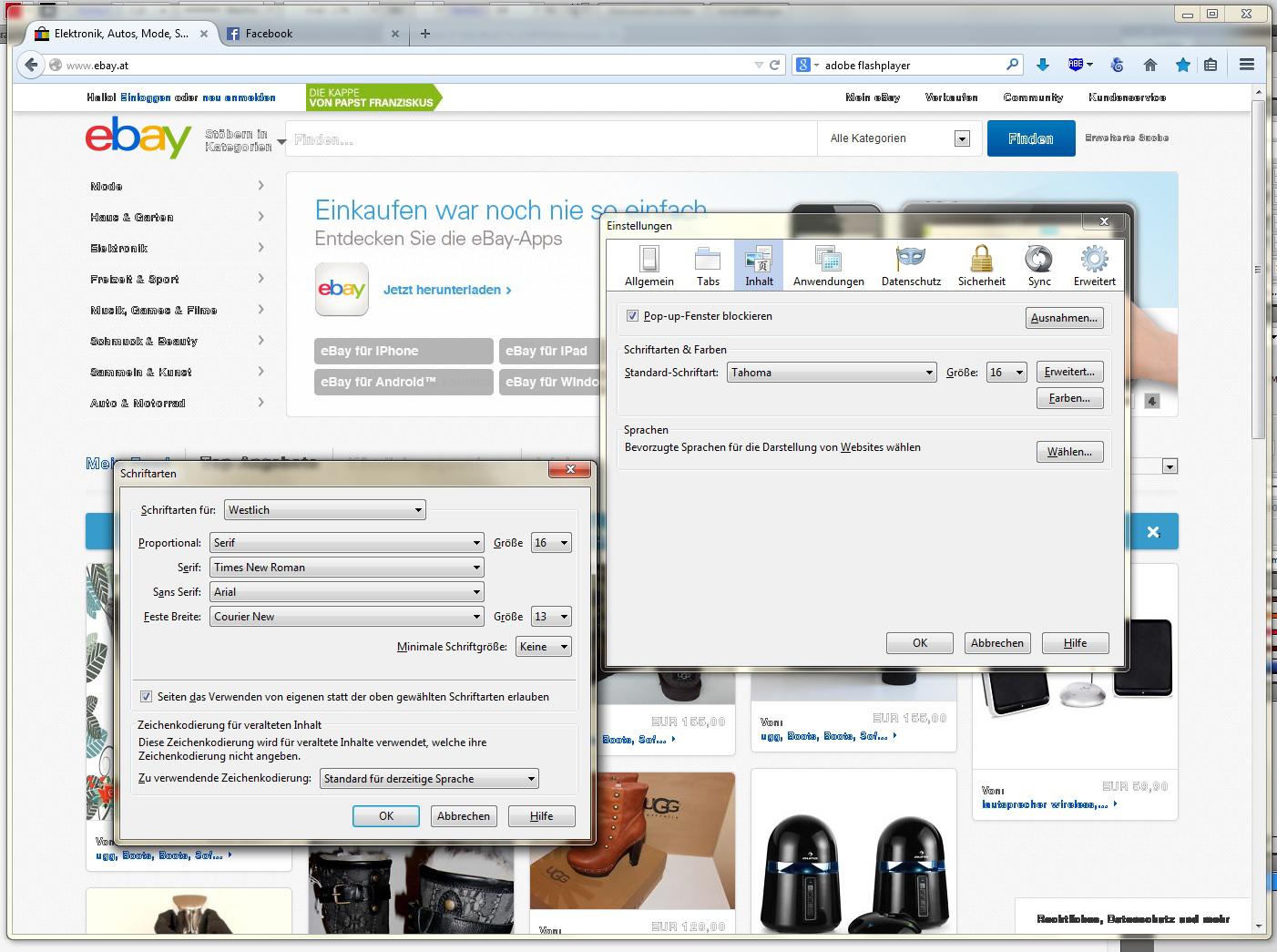The height and width of the screenshot is (952, 1277).
Task: Click the ebay.at address bar
Action: [401, 66]
